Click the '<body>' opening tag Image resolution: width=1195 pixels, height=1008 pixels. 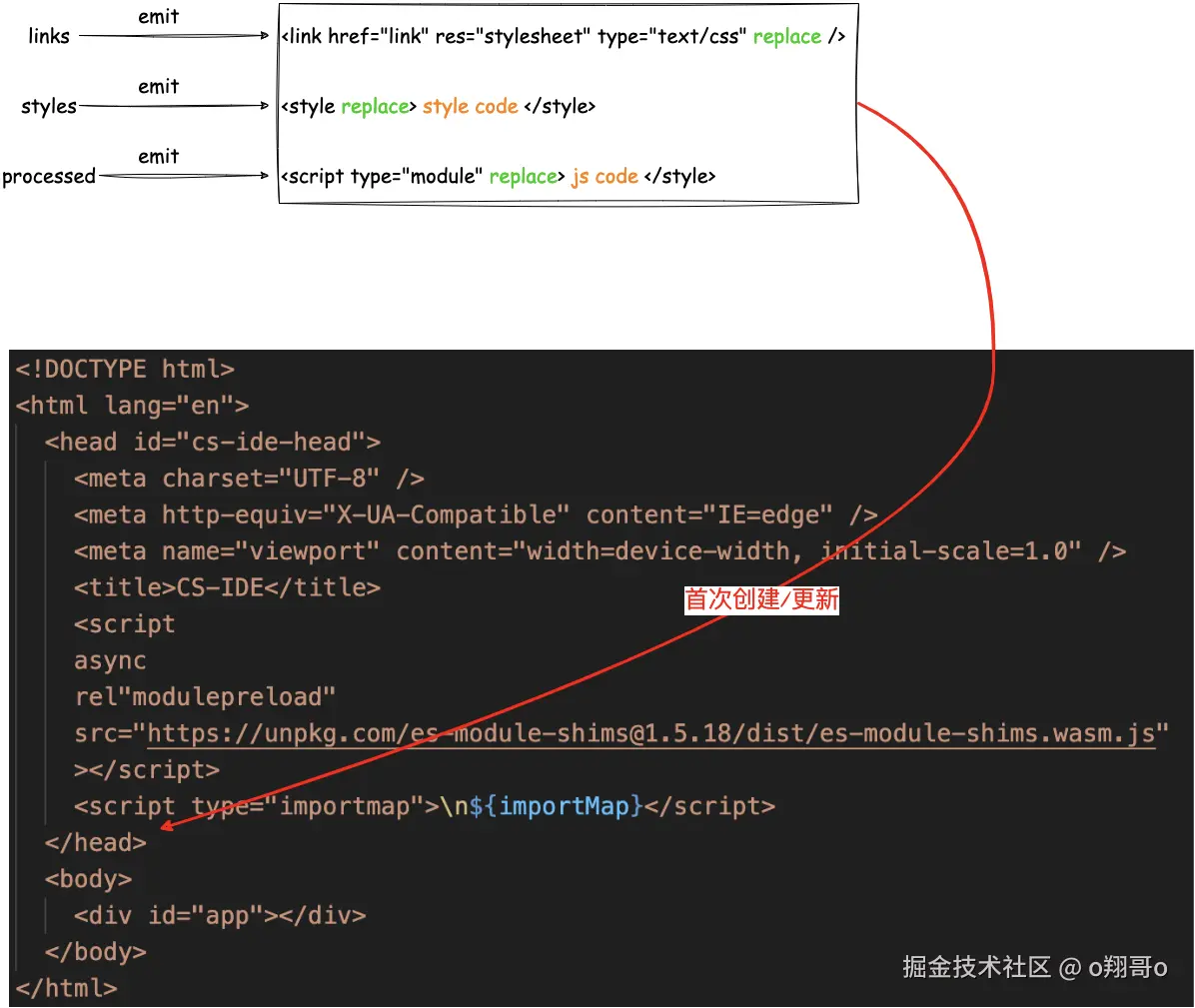(x=88, y=879)
